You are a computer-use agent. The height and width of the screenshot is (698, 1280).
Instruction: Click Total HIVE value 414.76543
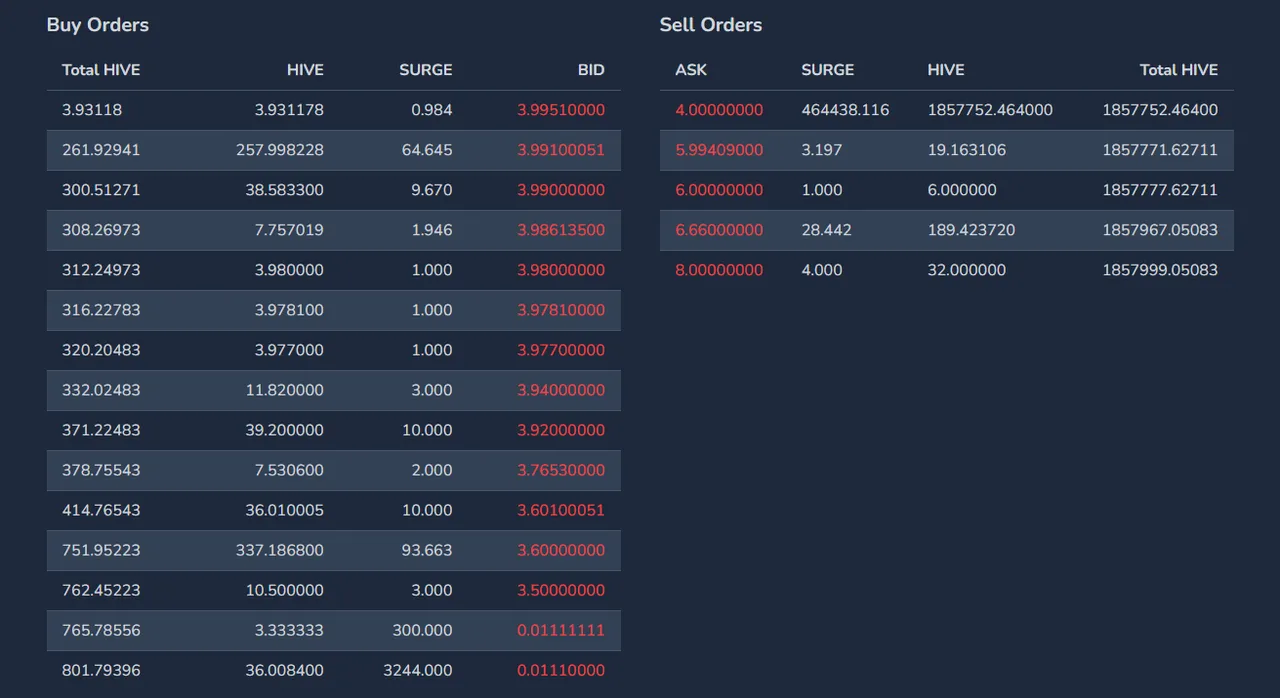(101, 510)
